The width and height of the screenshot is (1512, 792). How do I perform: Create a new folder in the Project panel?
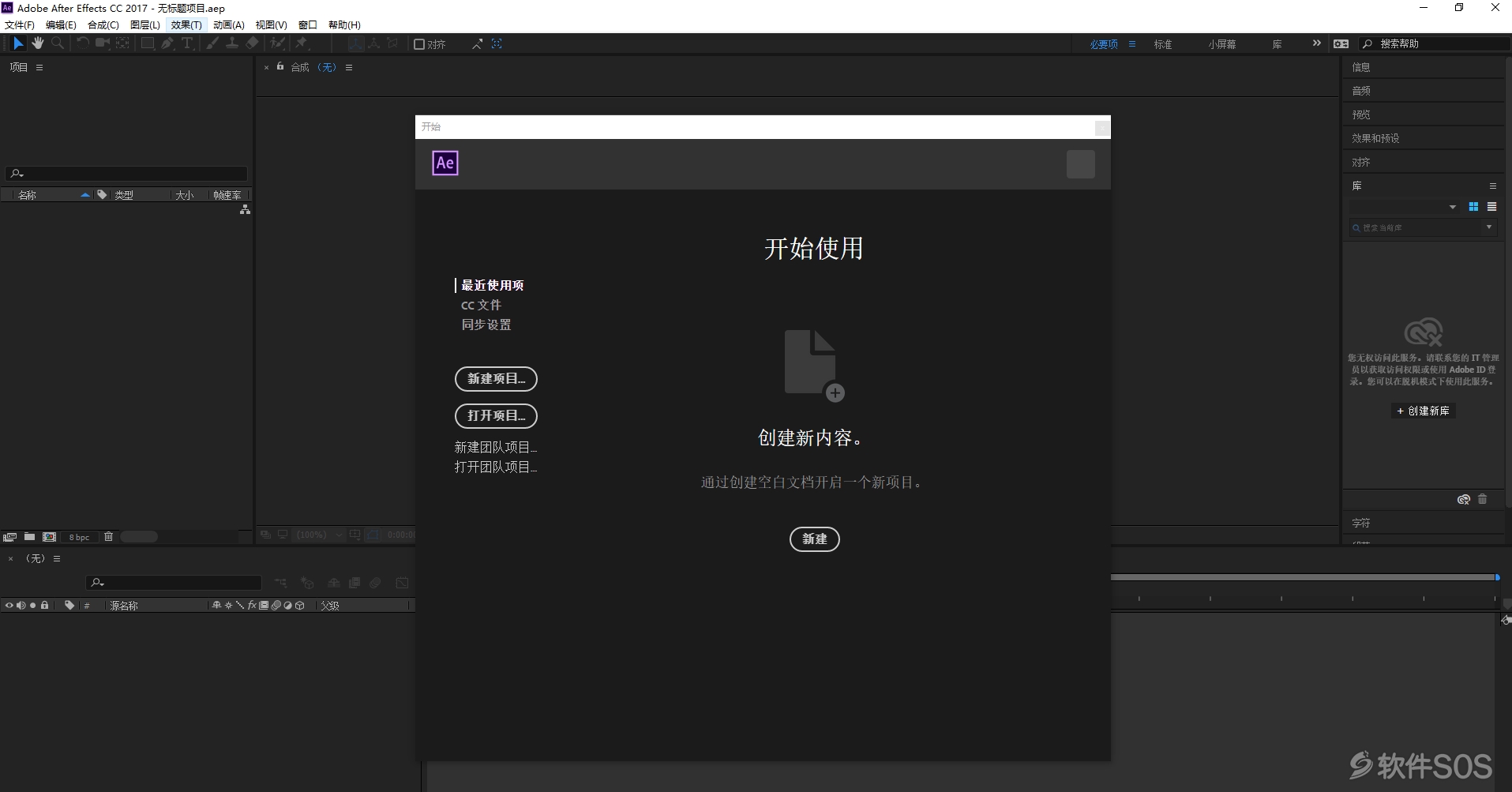point(29,537)
